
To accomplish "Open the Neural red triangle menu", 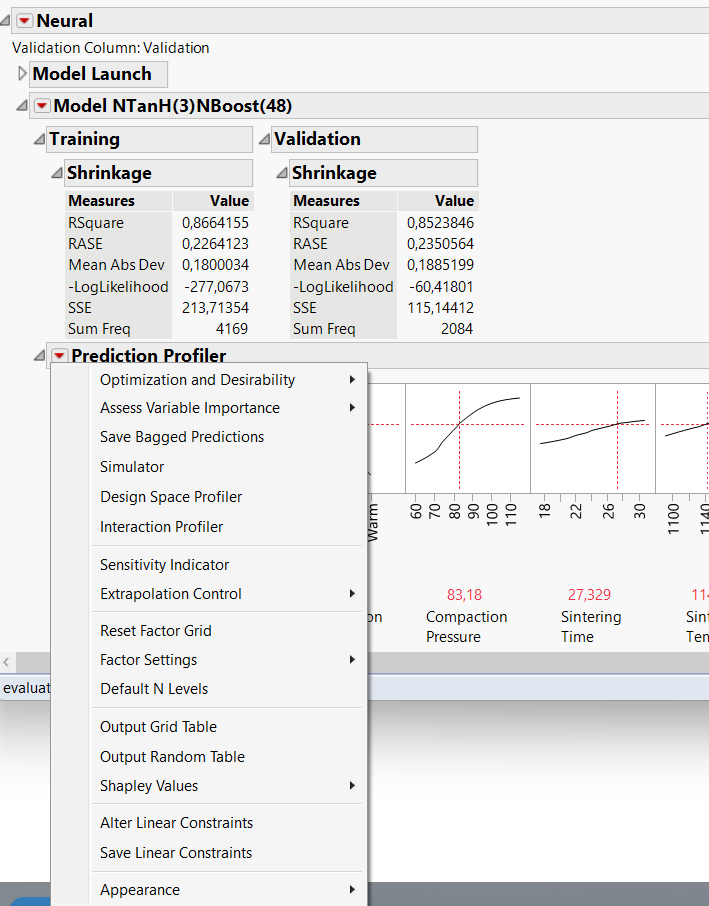I will tap(24, 21).
